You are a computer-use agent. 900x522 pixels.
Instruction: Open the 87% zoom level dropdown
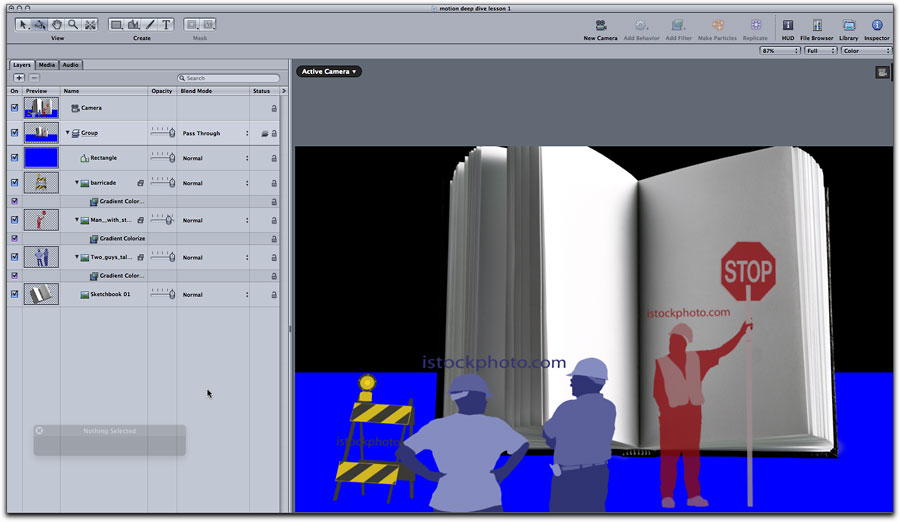click(x=779, y=51)
